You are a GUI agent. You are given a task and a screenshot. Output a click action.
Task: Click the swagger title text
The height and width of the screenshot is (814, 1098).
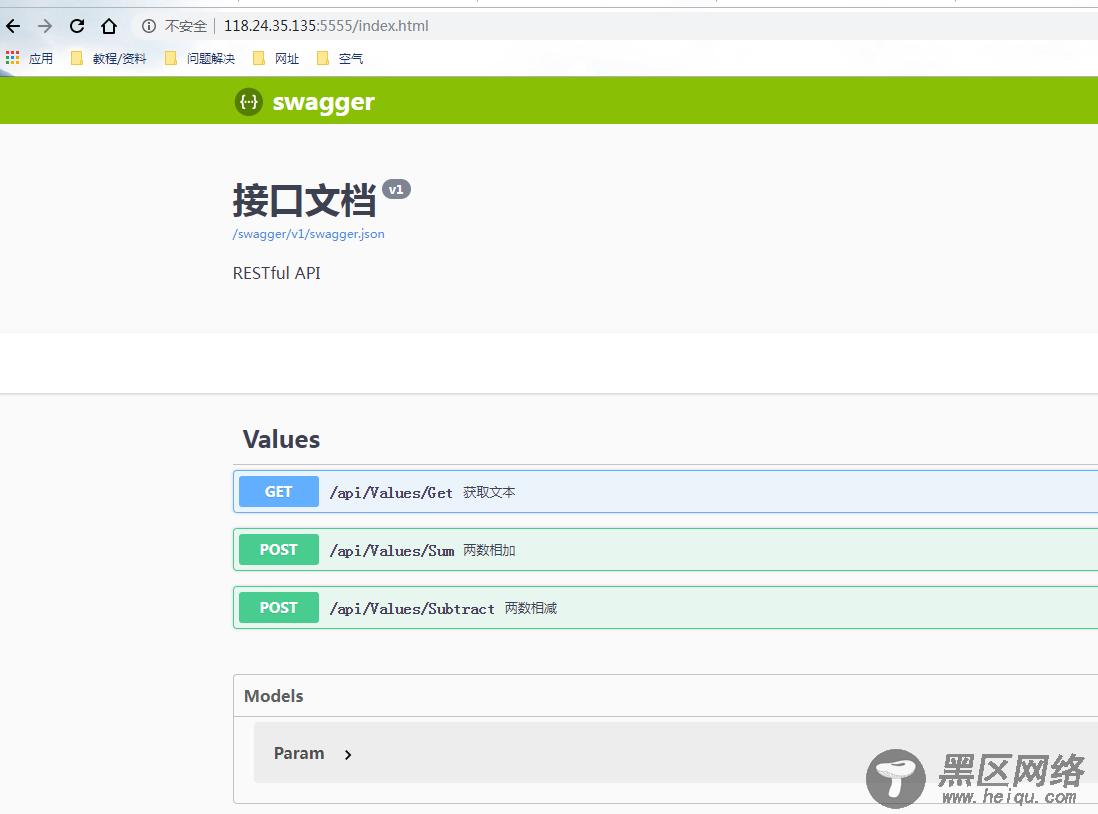coord(324,103)
